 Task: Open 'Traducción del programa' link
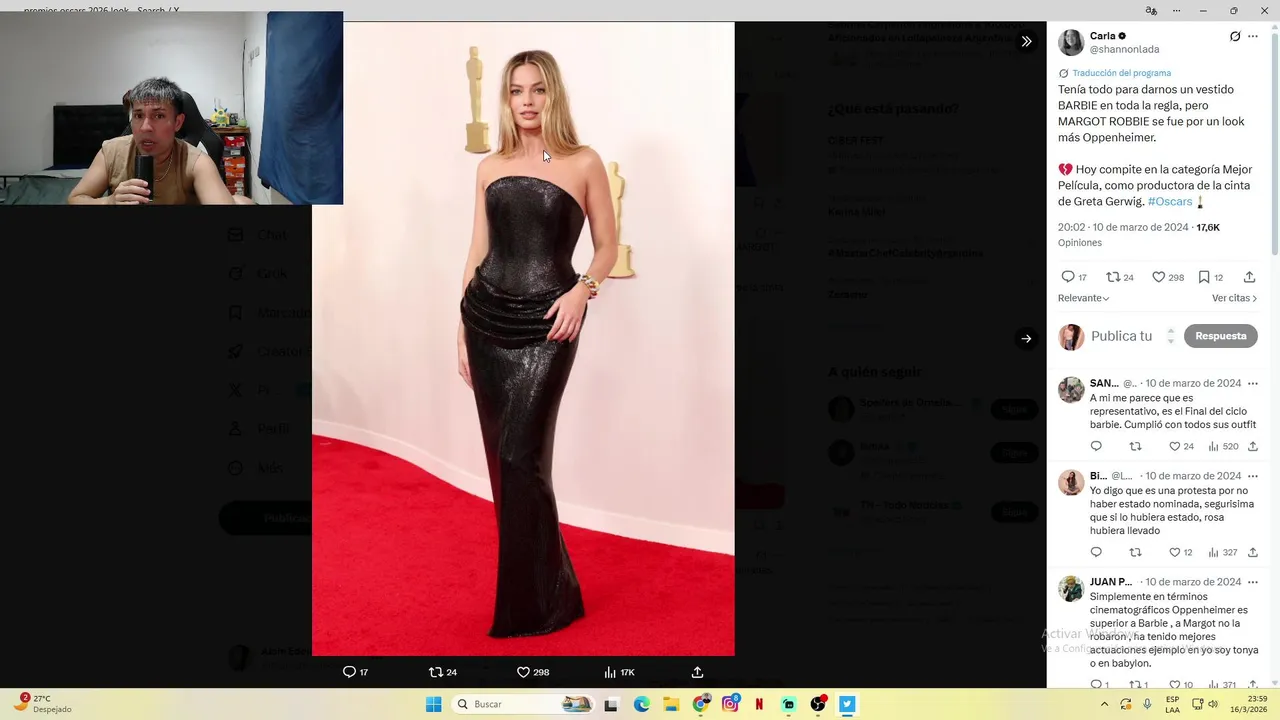pos(1121,73)
